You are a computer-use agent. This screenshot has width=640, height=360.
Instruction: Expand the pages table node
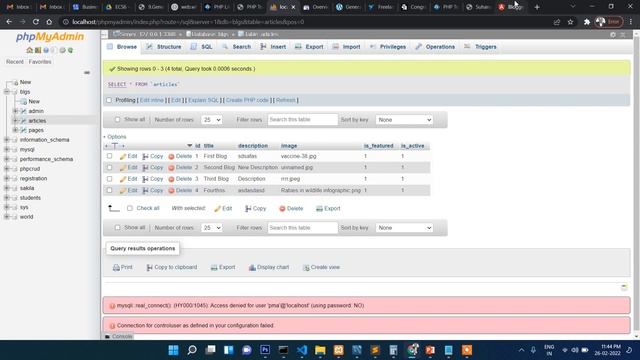pos(15,130)
